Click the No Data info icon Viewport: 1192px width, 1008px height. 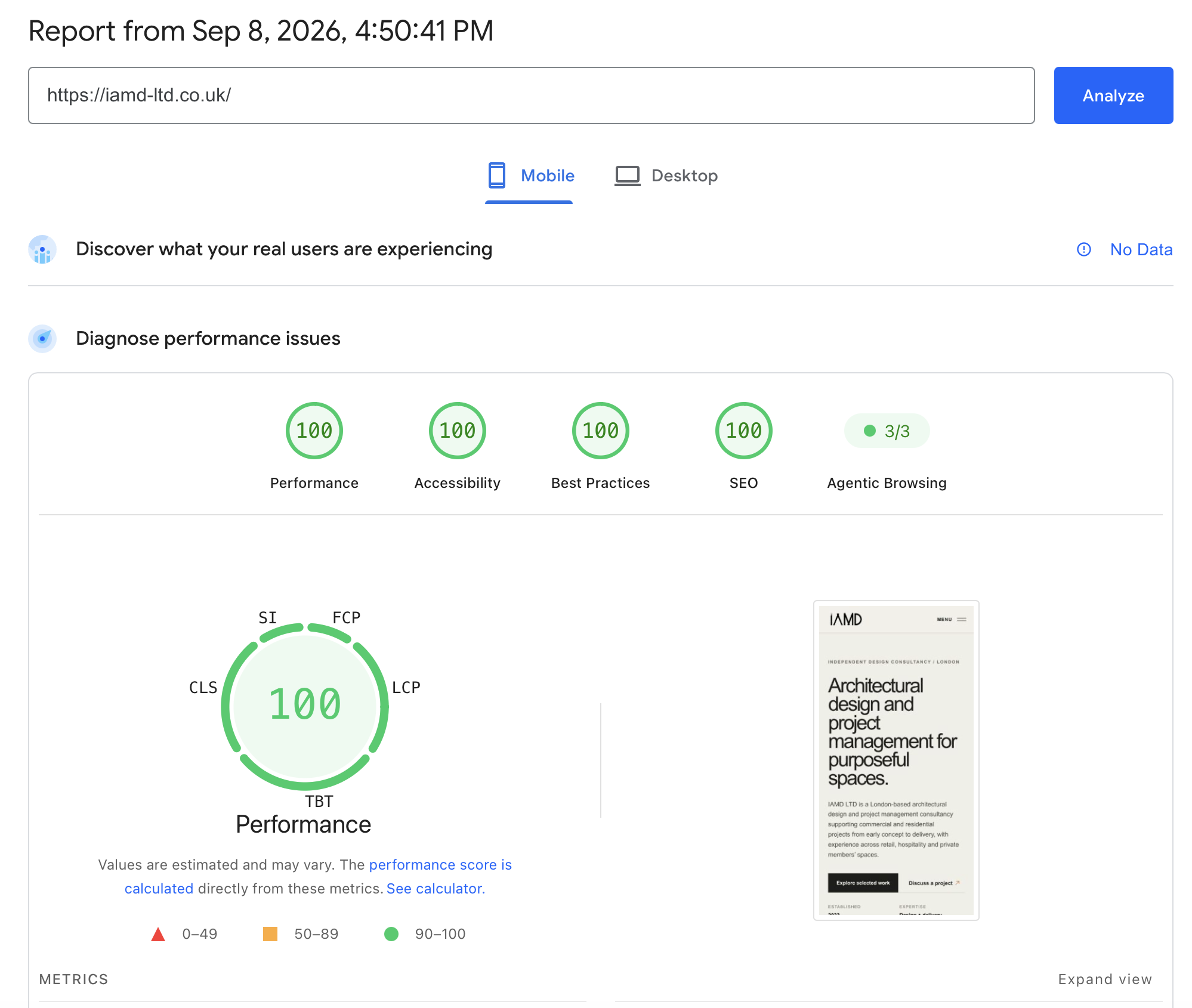pyautogui.click(x=1084, y=249)
